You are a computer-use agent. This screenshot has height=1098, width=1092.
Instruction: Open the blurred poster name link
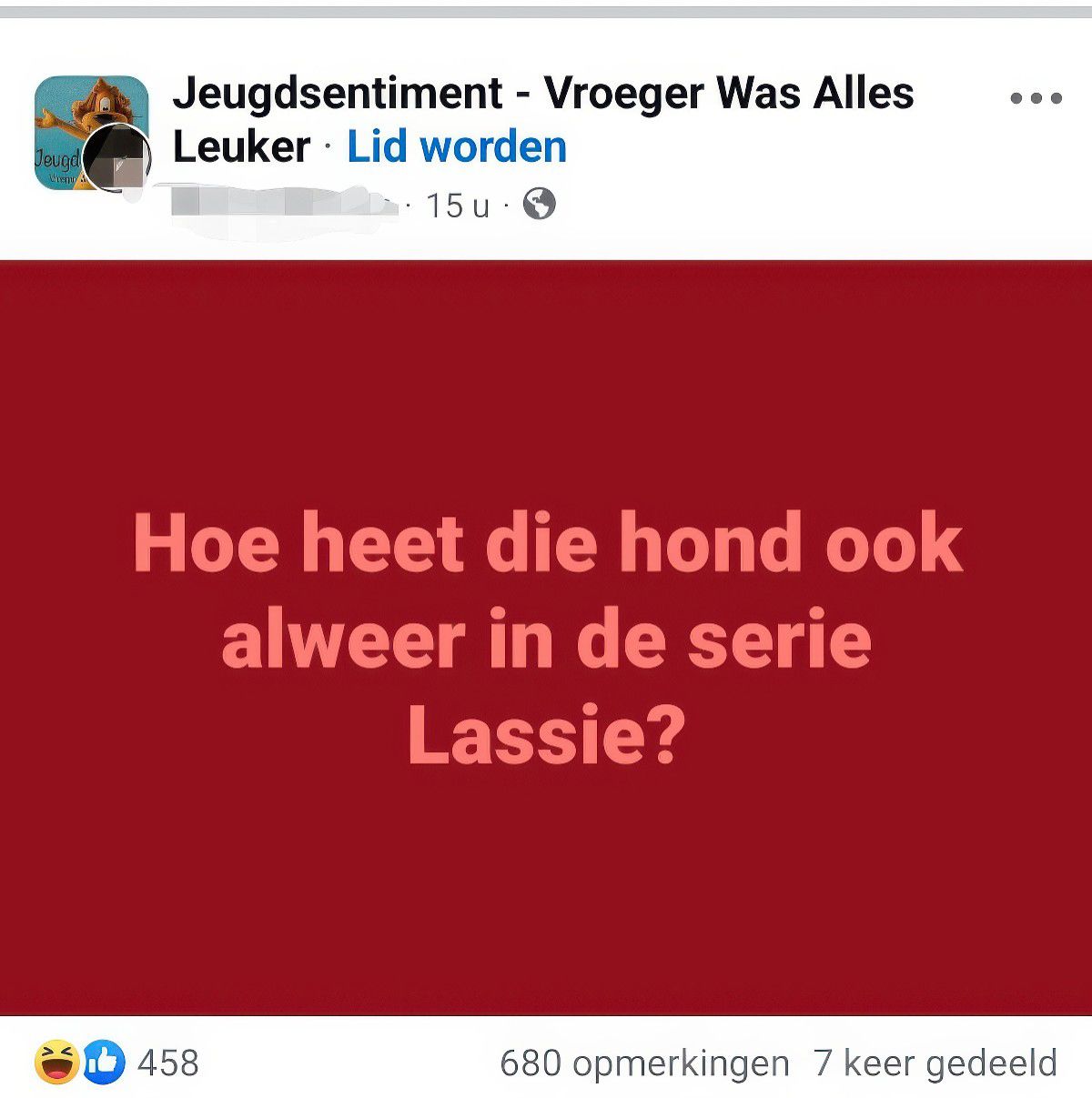pos(282,201)
